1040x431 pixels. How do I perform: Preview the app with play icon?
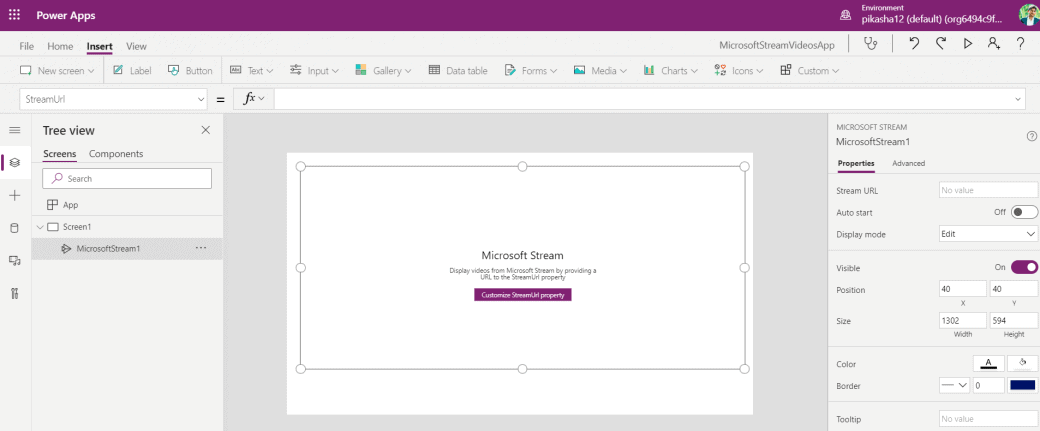click(x=968, y=44)
